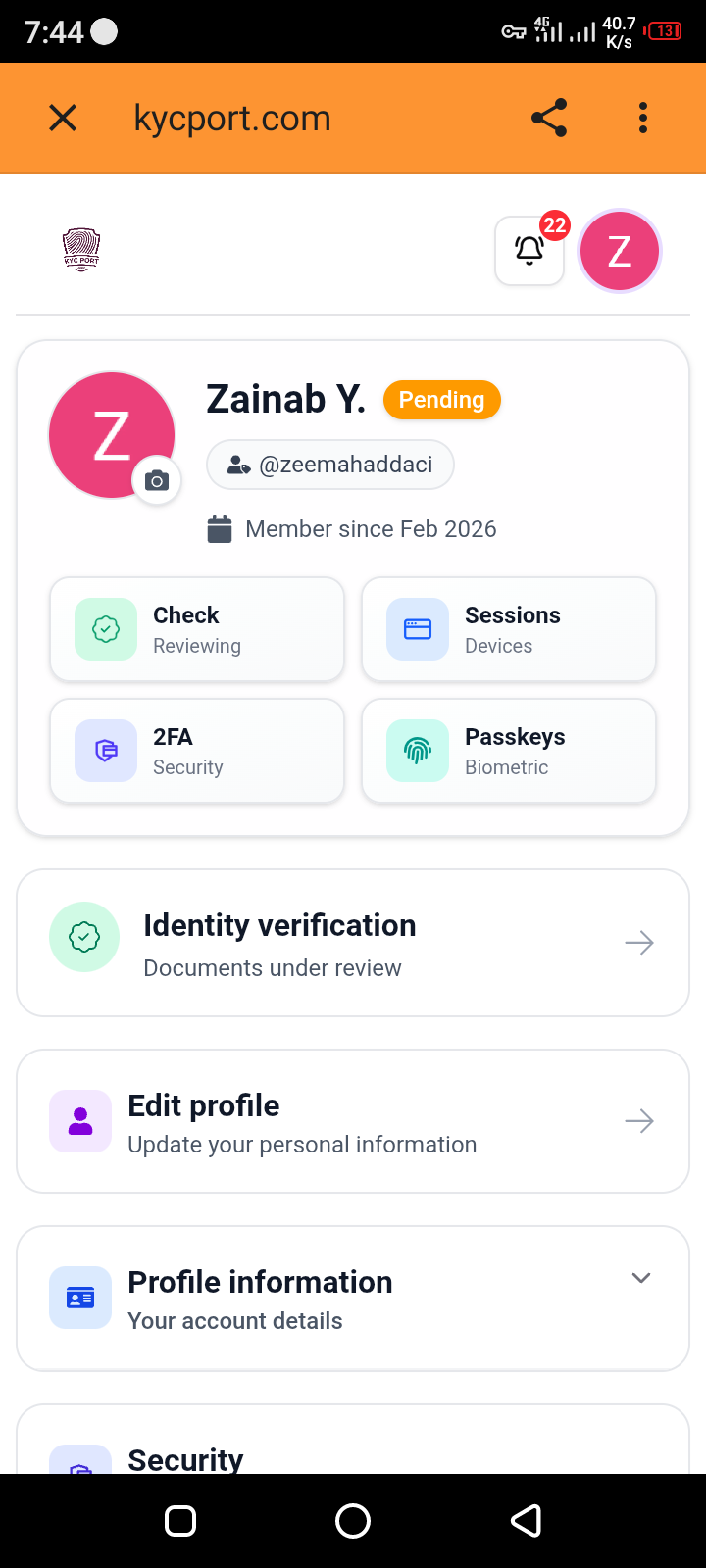Image resolution: width=706 pixels, height=1568 pixels.
Task: Tap the Pending status badge
Action: pos(441,400)
